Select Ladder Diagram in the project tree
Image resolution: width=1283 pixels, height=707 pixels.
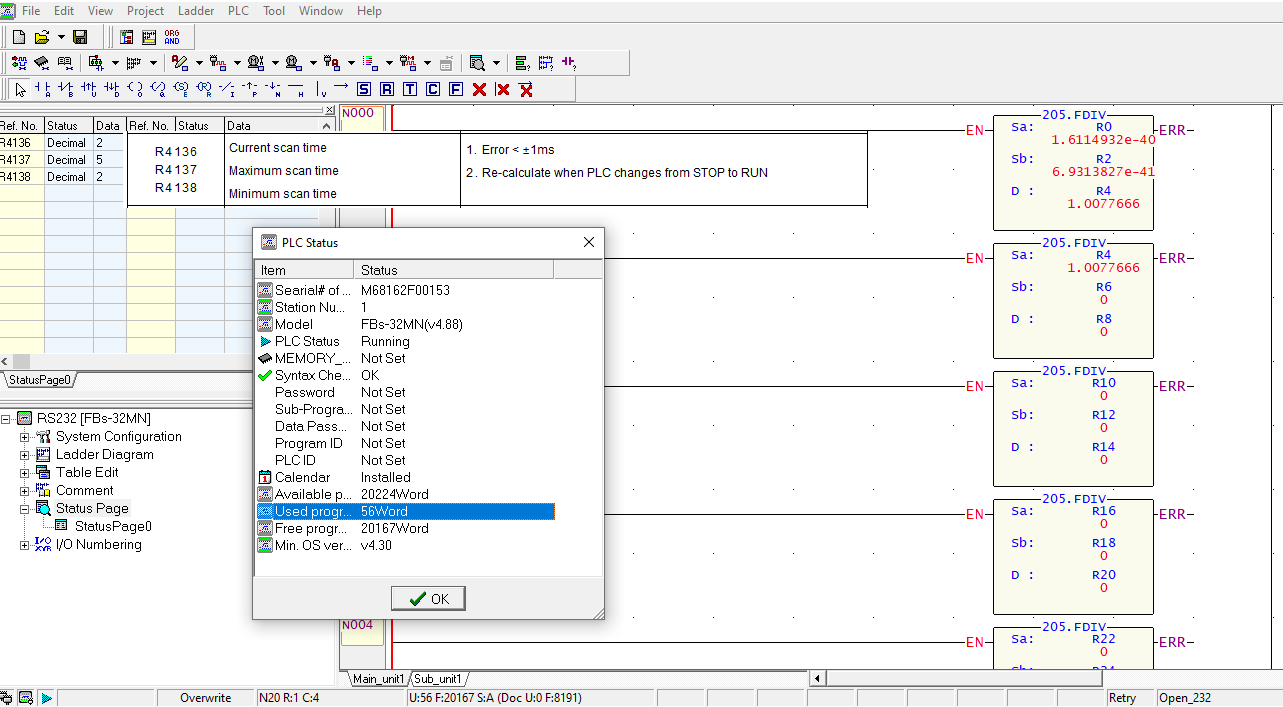105,455
